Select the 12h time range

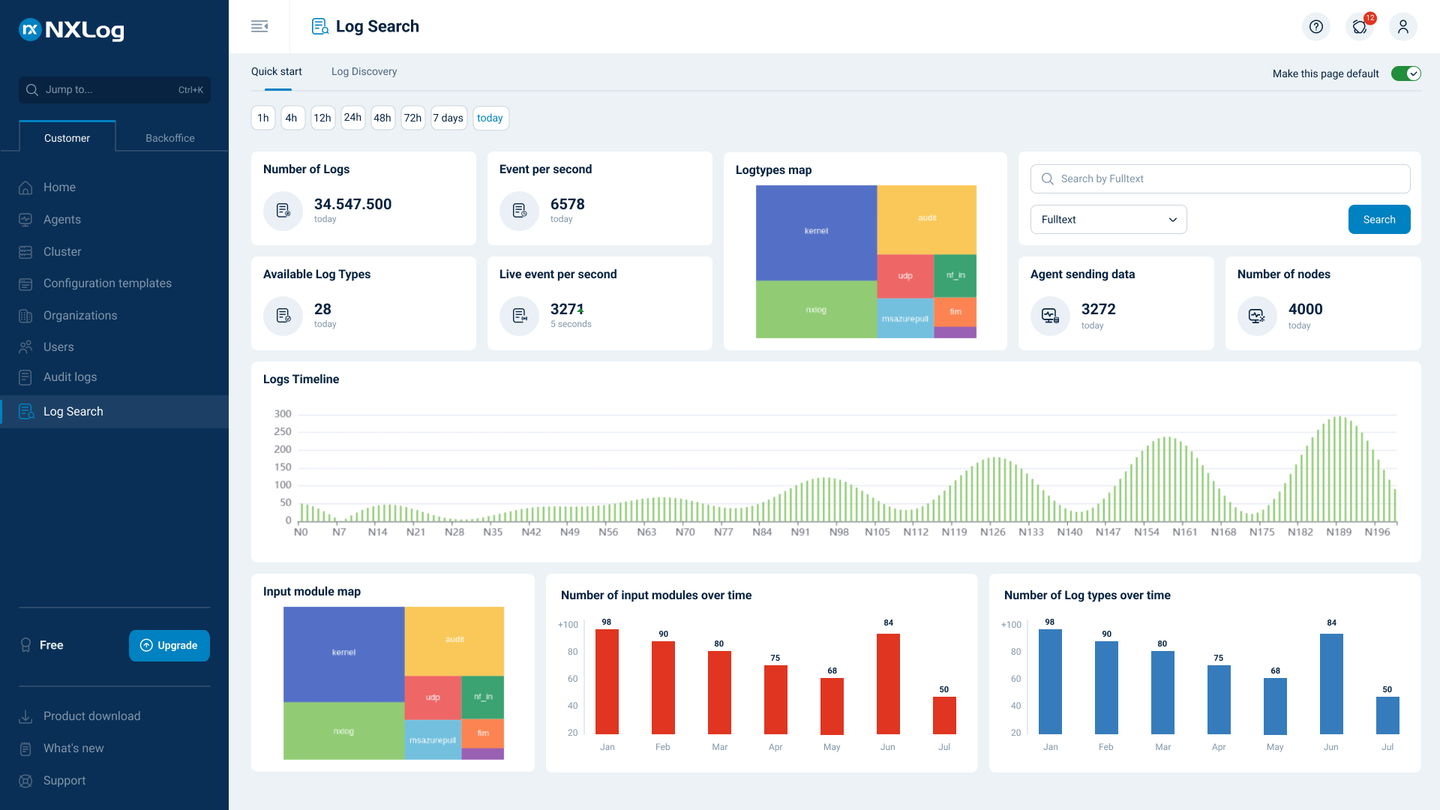tap(322, 118)
